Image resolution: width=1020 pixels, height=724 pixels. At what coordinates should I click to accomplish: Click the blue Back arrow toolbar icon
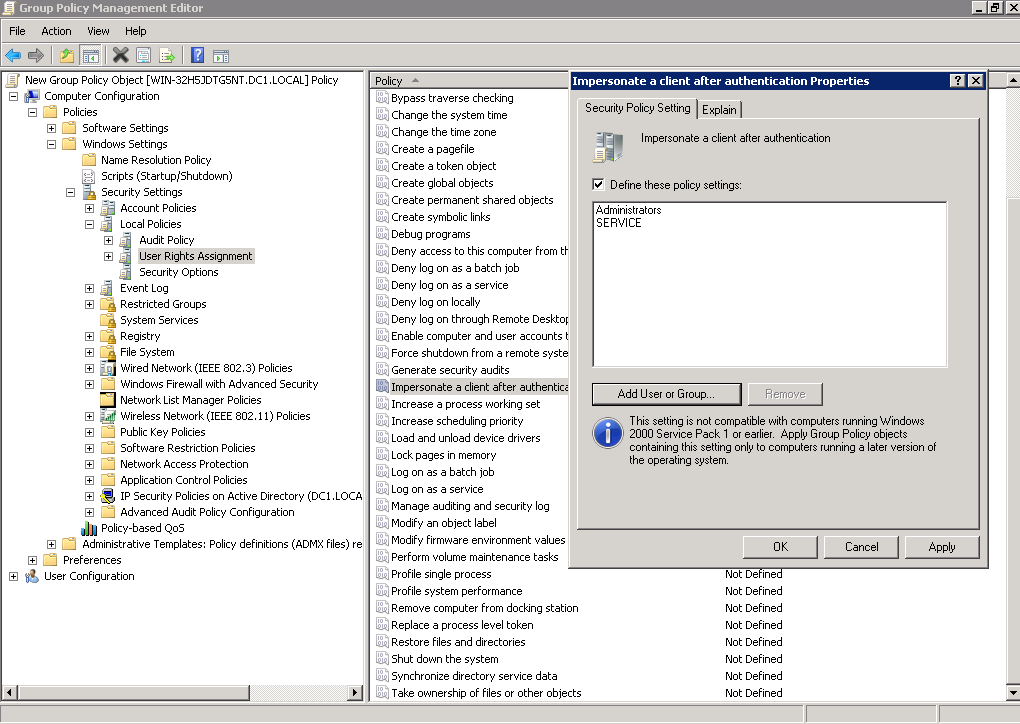(13, 56)
